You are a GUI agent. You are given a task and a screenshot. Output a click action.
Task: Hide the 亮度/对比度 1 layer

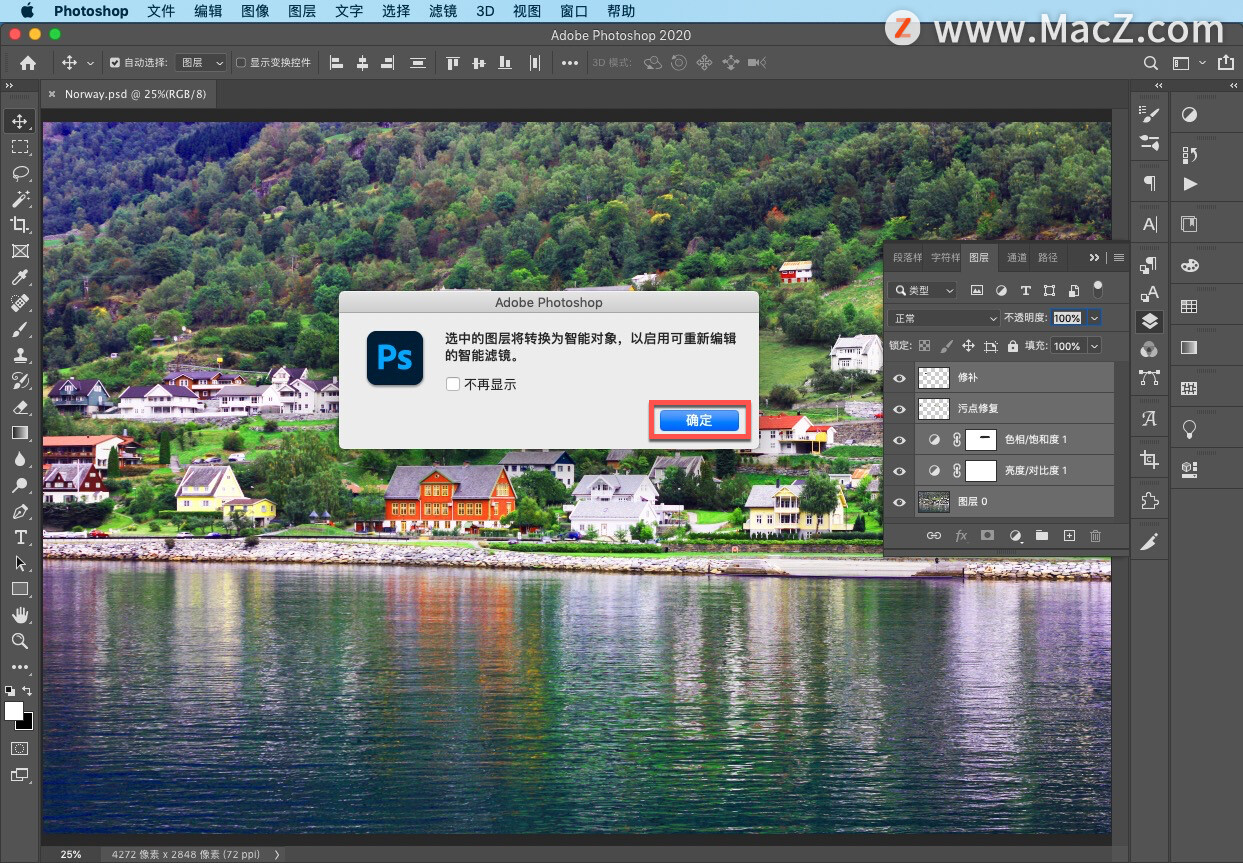point(899,471)
